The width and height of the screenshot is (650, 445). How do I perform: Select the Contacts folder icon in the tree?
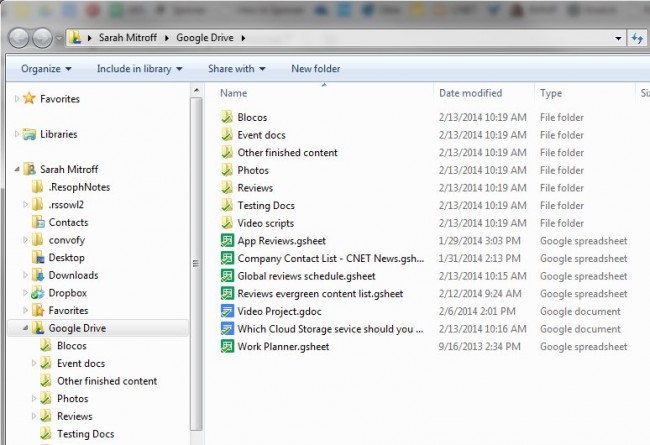tap(38, 222)
